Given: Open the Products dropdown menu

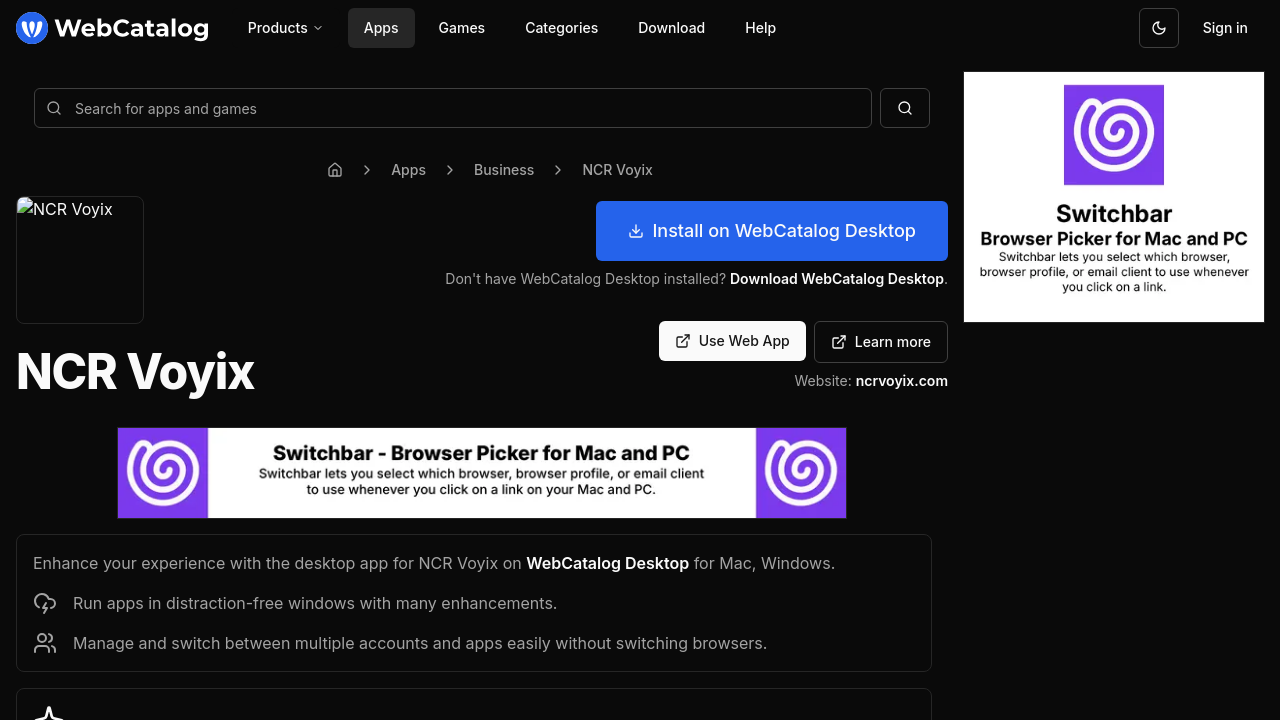Looking at the screenshot, I should pyautogui.click(x=285, y=28).
